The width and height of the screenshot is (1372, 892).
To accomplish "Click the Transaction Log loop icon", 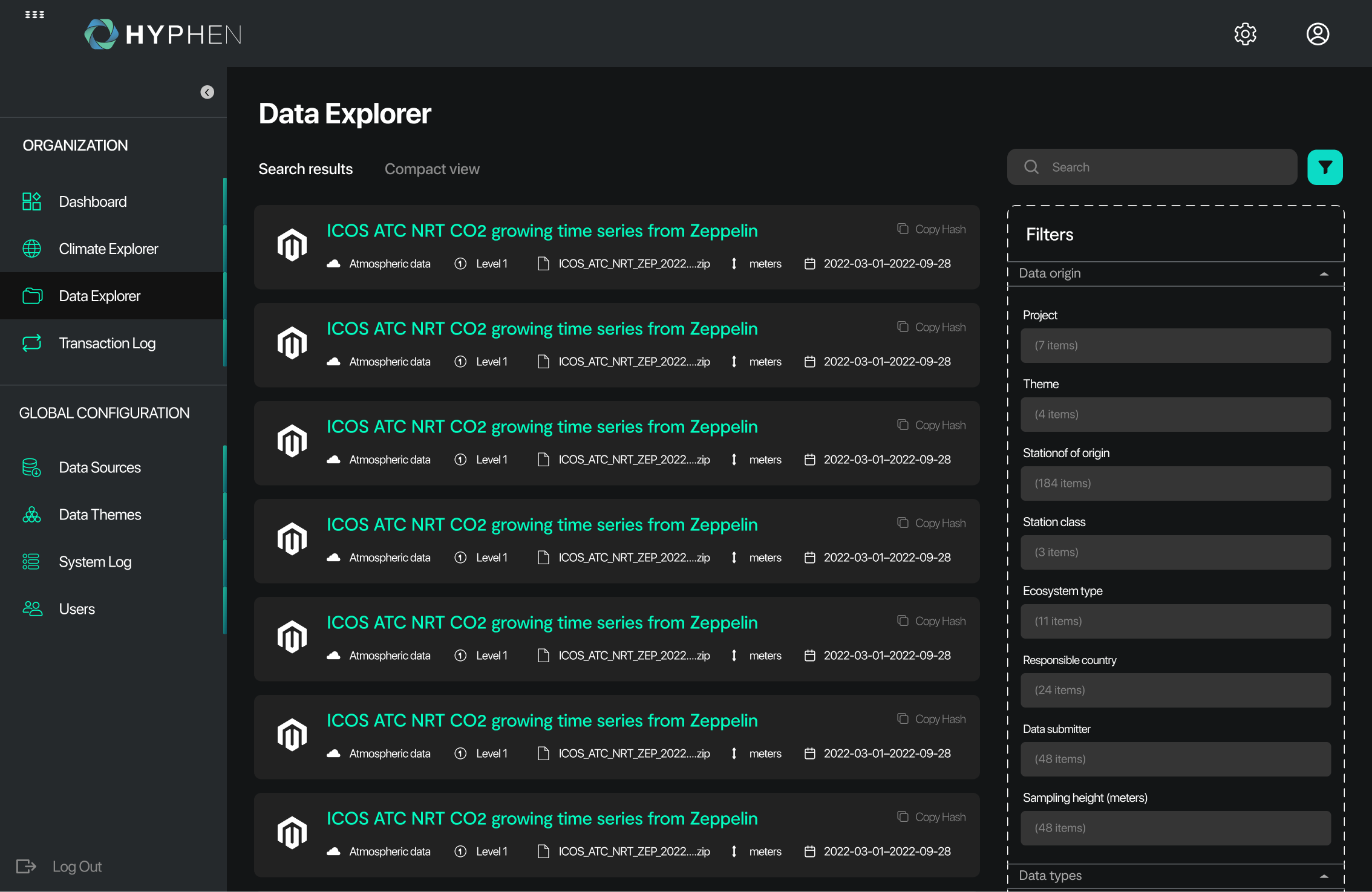I will (x=31, y=343).
